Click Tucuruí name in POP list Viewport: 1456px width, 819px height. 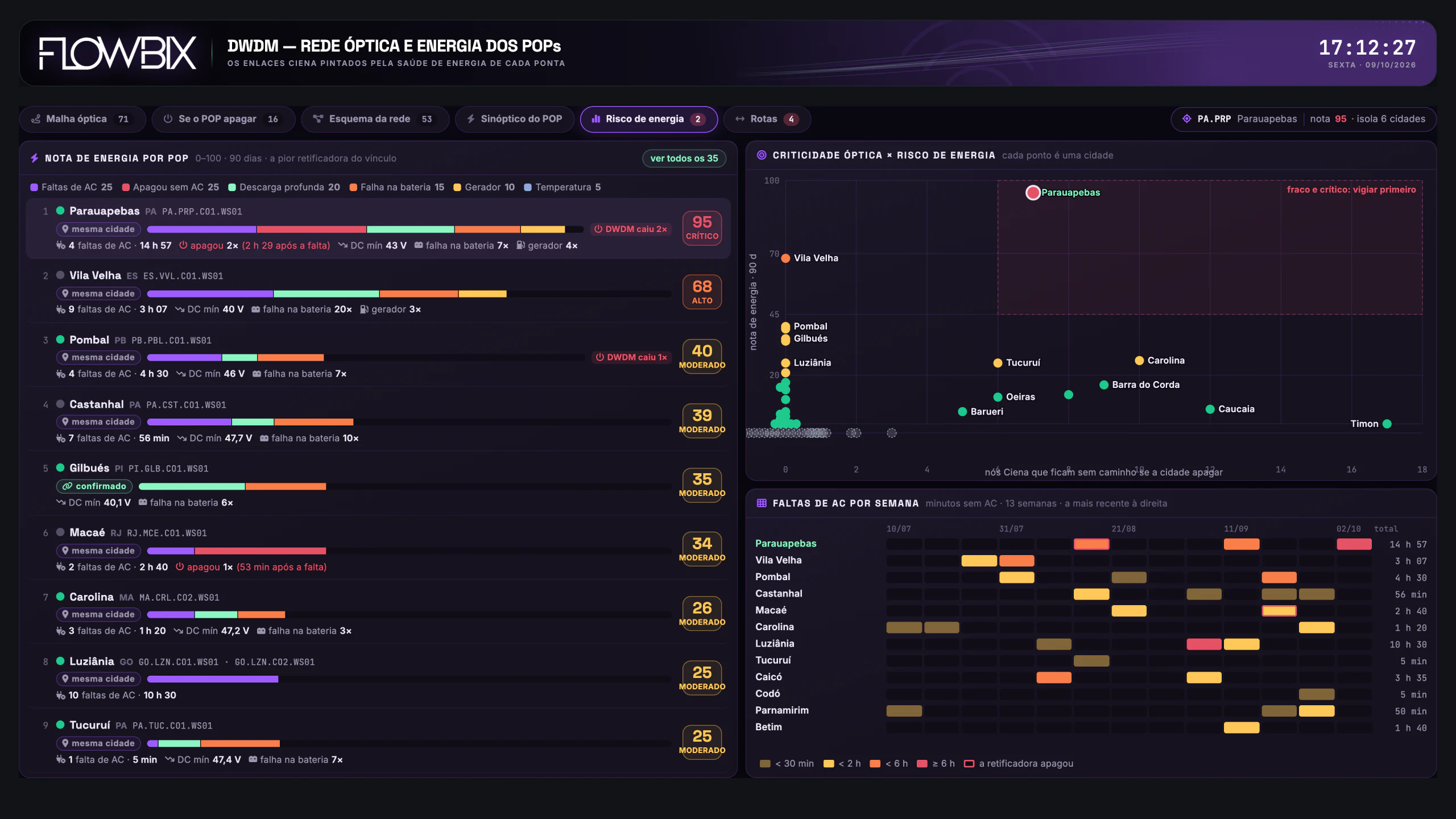pos(90,725)
